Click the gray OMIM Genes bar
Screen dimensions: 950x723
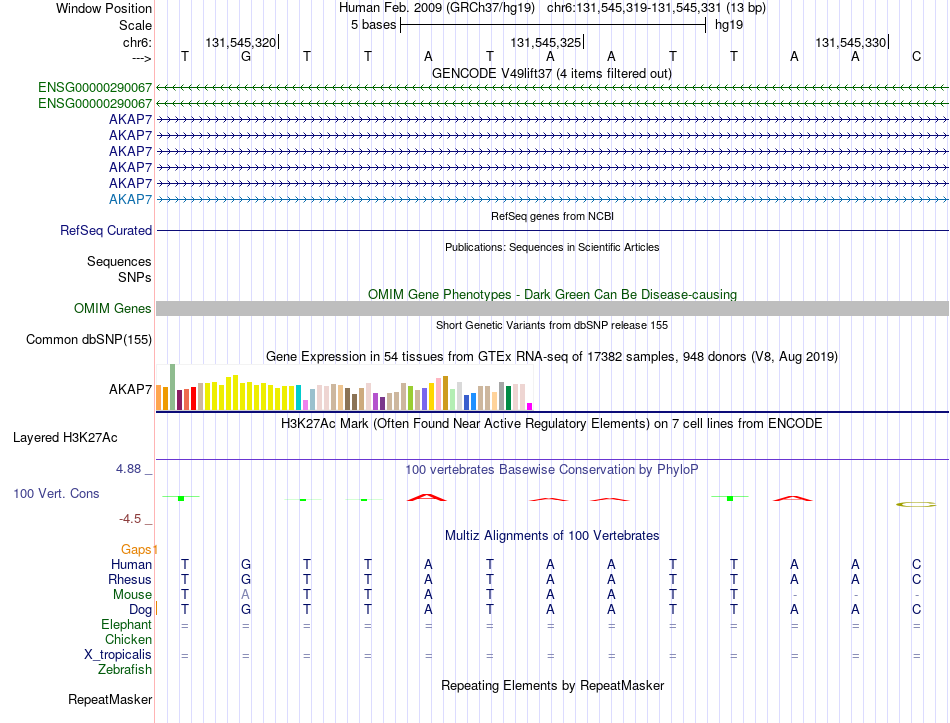(x=552, y=308)
